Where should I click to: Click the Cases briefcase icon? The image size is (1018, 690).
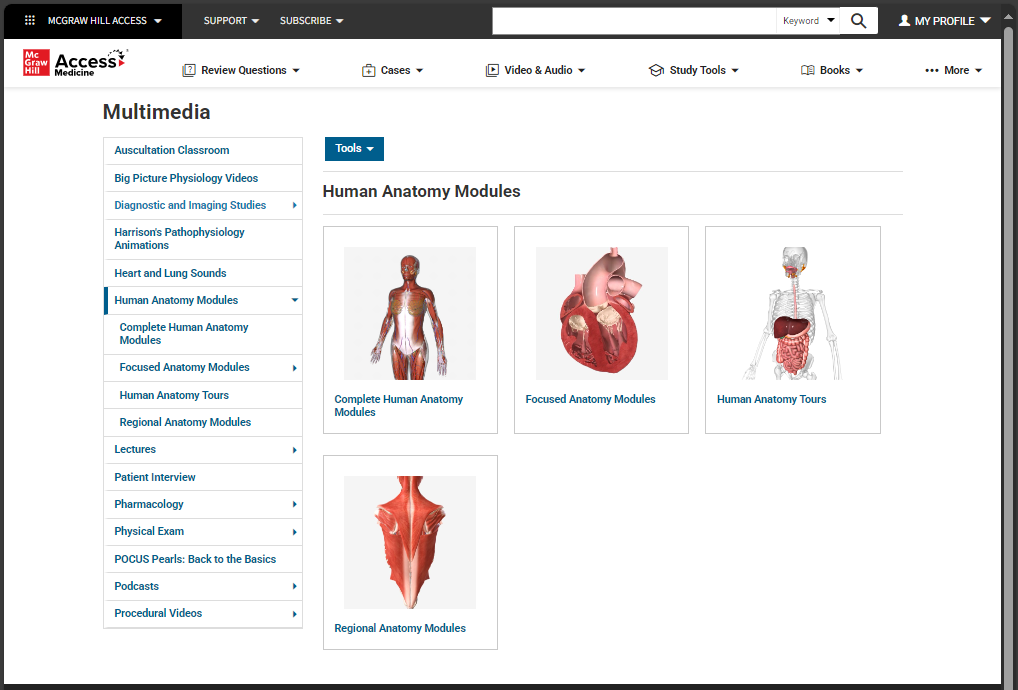pyautogui.click(x=369, y=70)
